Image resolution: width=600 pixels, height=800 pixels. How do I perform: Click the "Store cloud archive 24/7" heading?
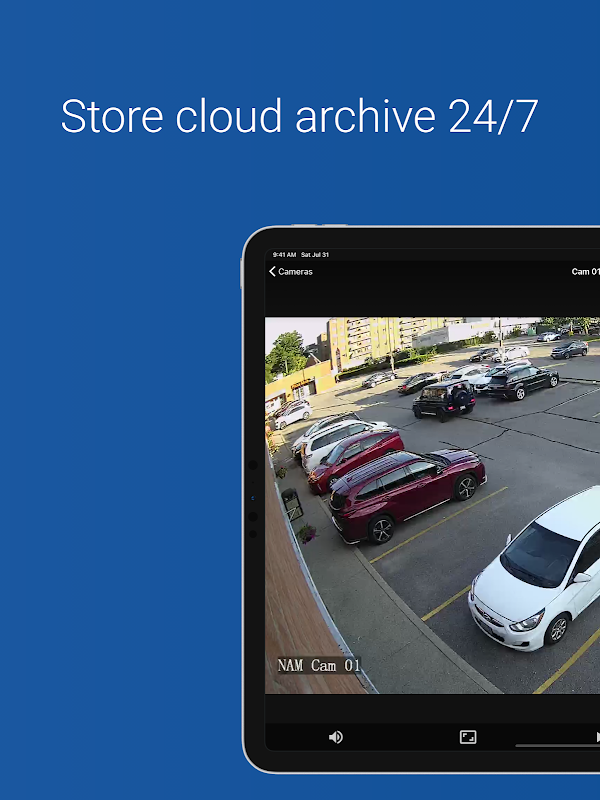pyautogui.click(x=299, y=116)
